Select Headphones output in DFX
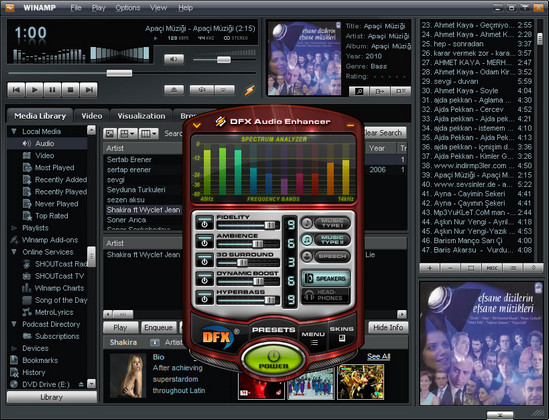 coord(326,295)
